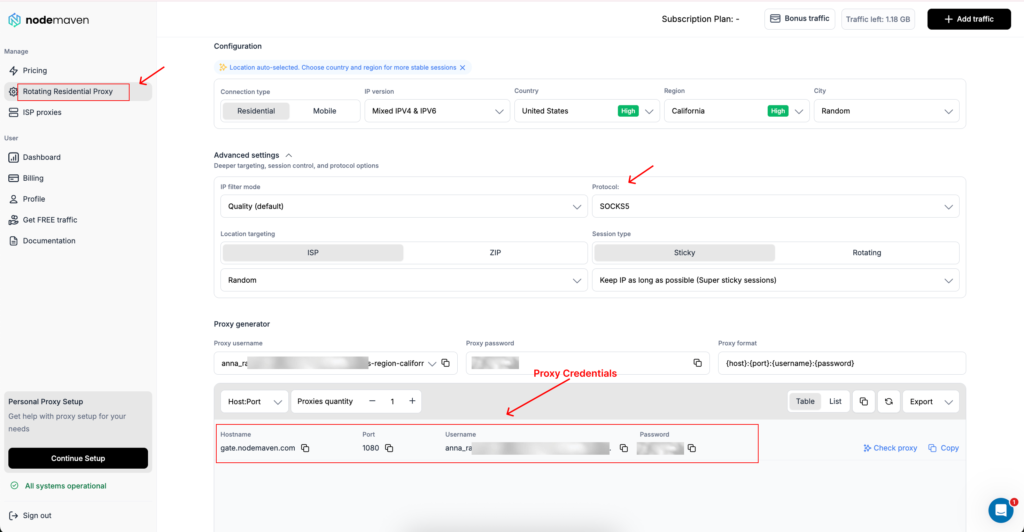Decrease proxies quantity with minus

372,401
